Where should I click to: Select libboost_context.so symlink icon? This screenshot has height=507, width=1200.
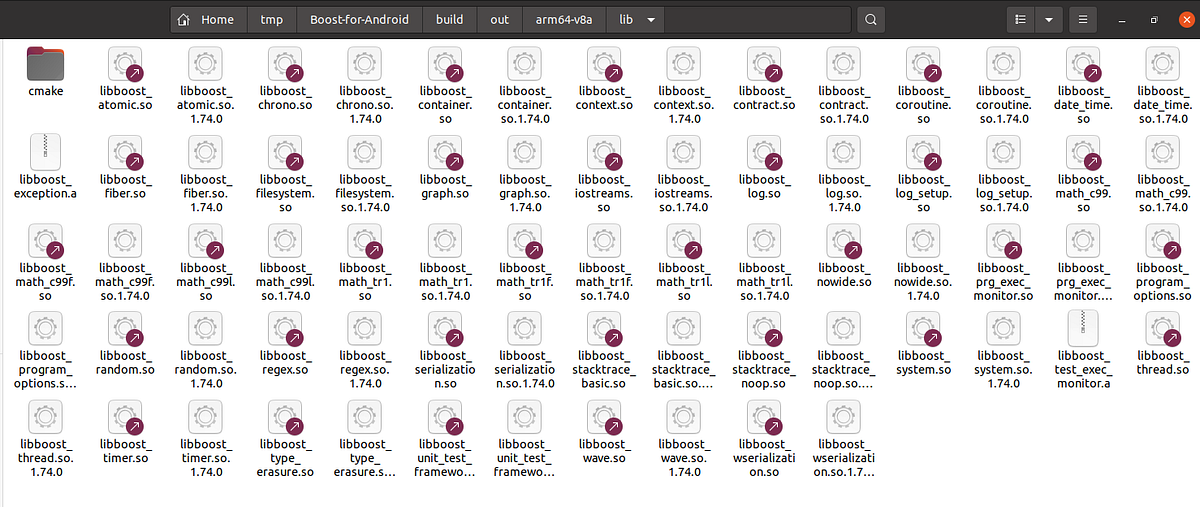(606, 64)
